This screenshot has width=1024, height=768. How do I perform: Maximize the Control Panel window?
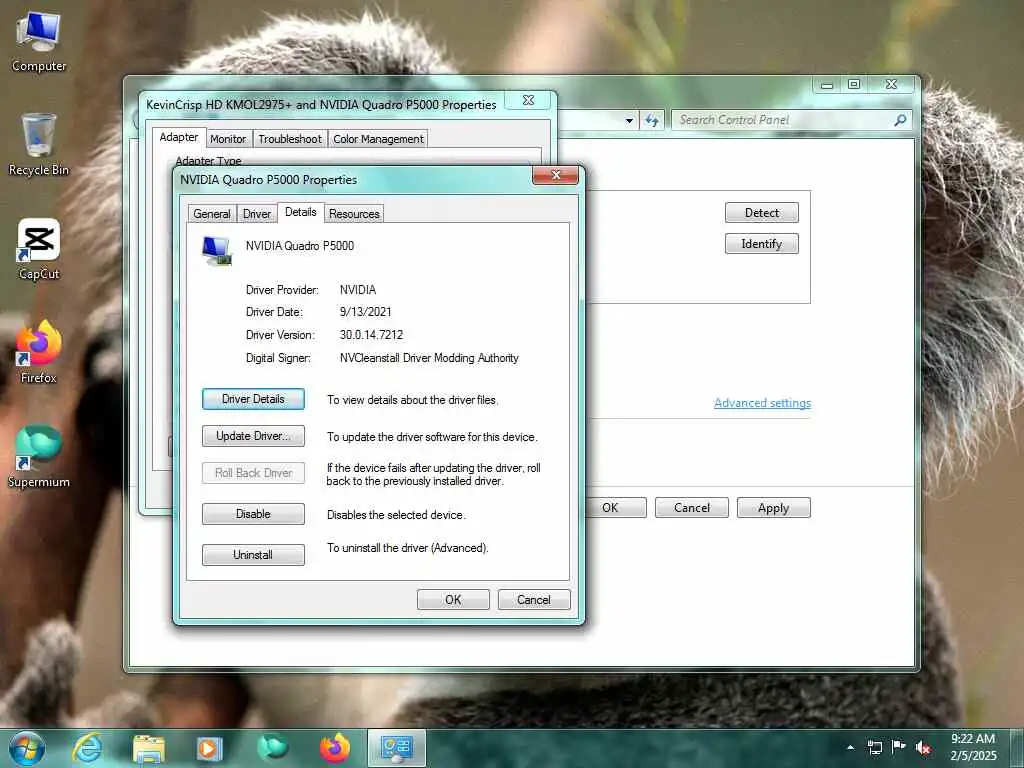854,84
